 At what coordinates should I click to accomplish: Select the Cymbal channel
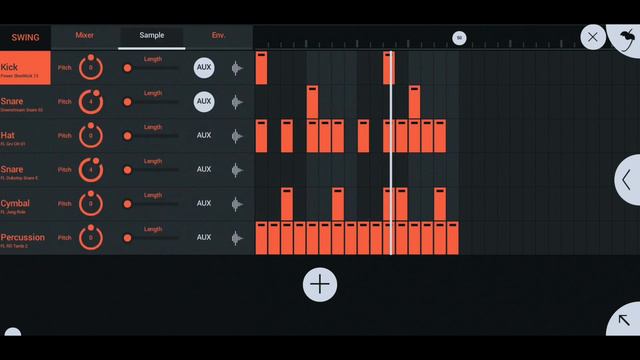pyautogui.click(x=25, y=204)
